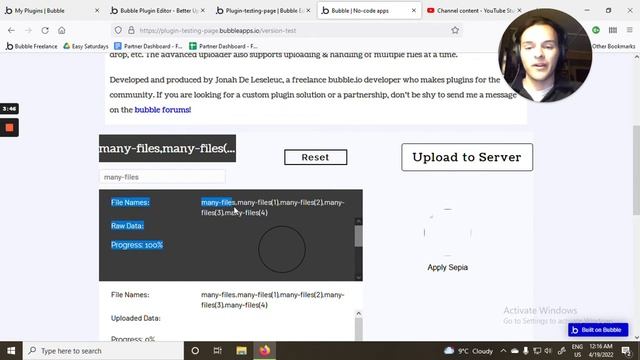Go back to the previous page
This screenshot has height=360, width=640.
pyautogui.click(x=11, y=30)
